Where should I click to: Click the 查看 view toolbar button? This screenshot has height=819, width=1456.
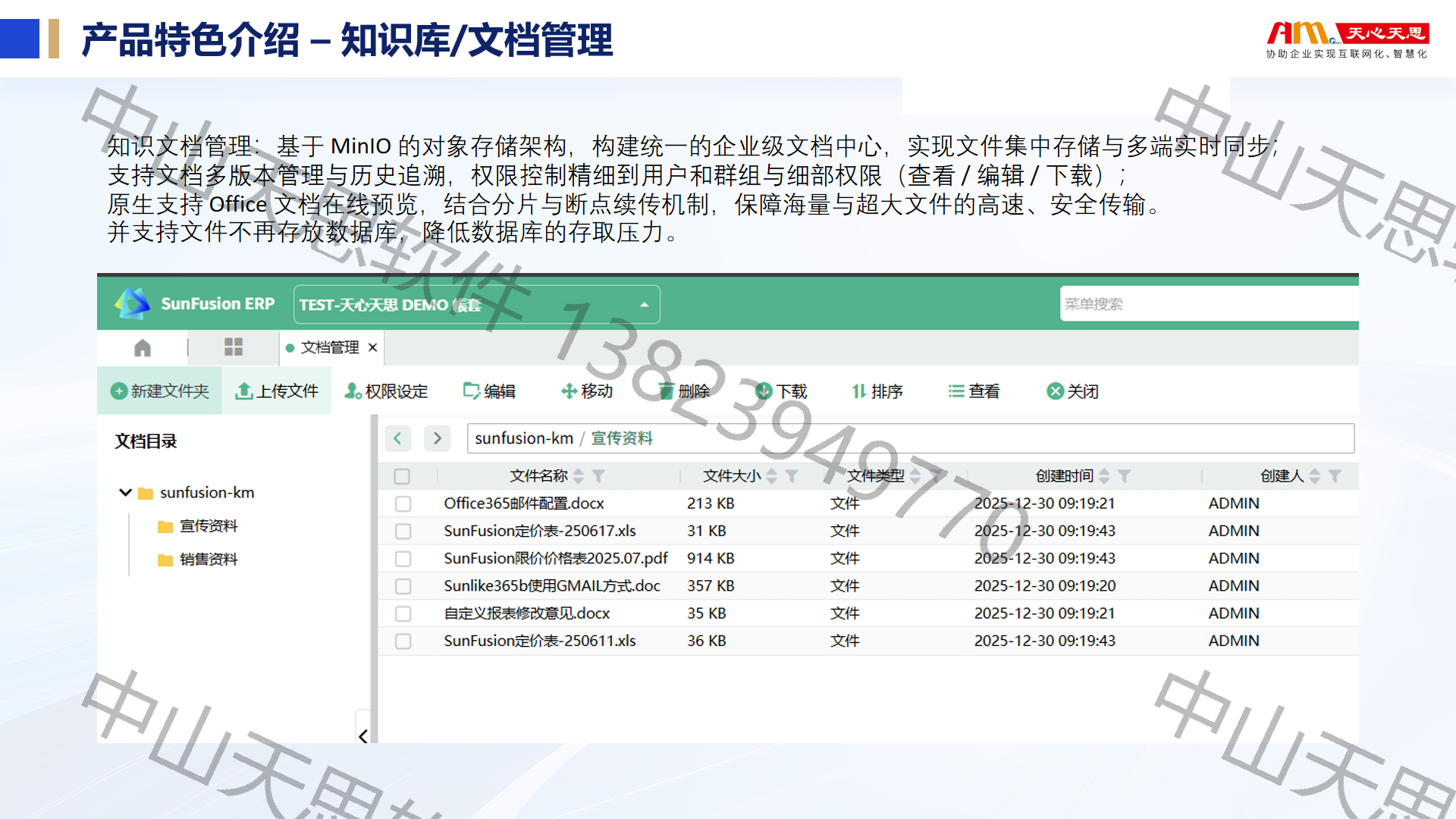(974, 391)
